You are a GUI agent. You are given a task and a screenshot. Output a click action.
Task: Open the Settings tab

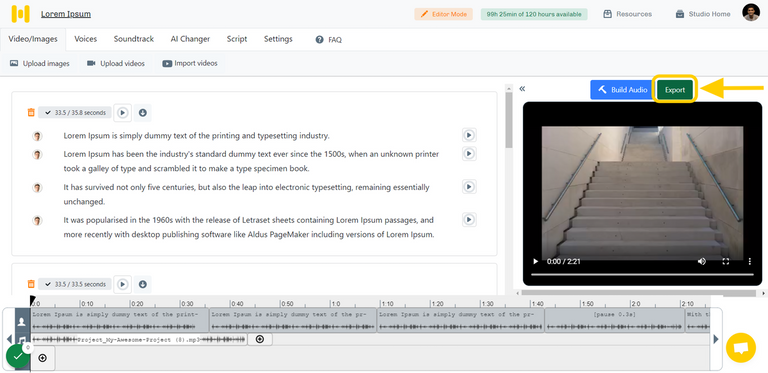click(278, 39)
